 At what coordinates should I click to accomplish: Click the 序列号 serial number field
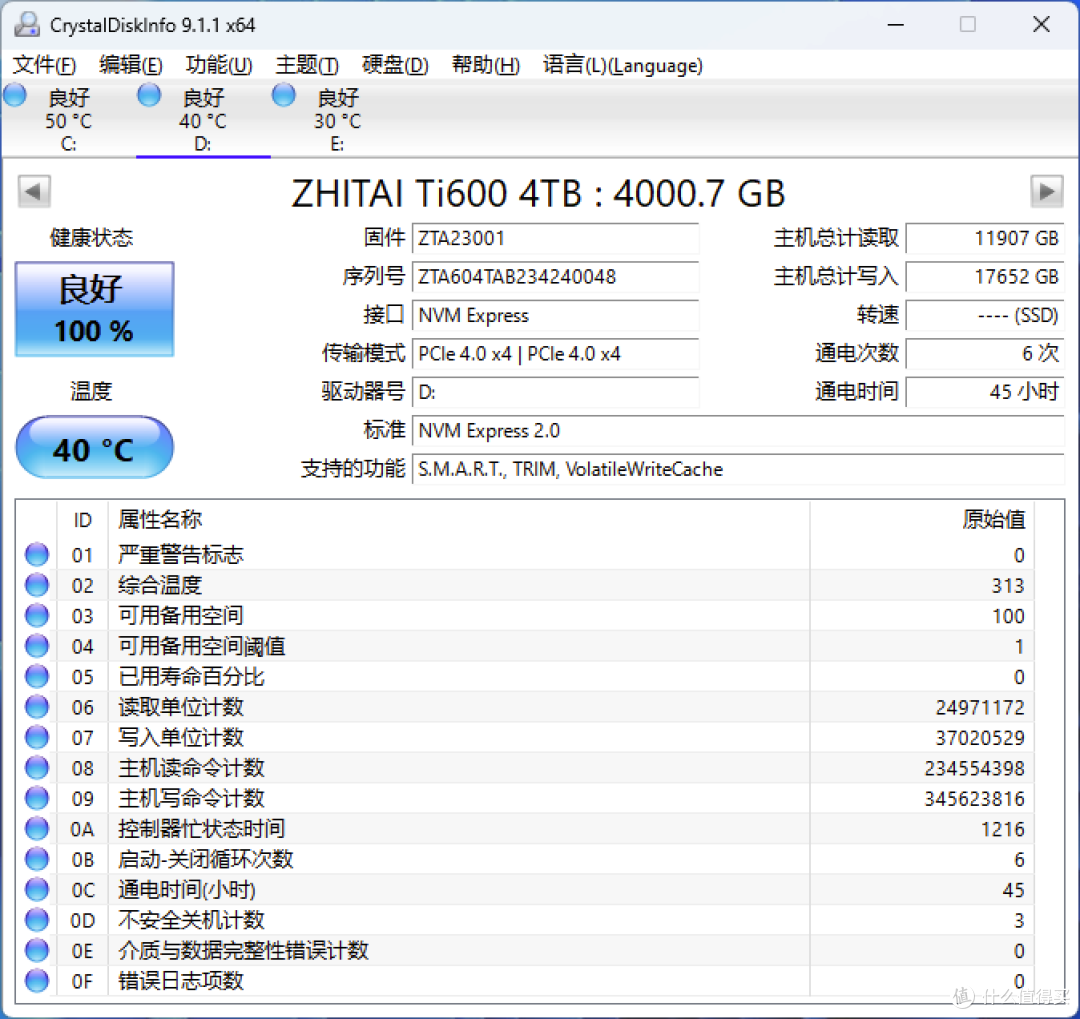pyautogui.click(x=556, y=277)
